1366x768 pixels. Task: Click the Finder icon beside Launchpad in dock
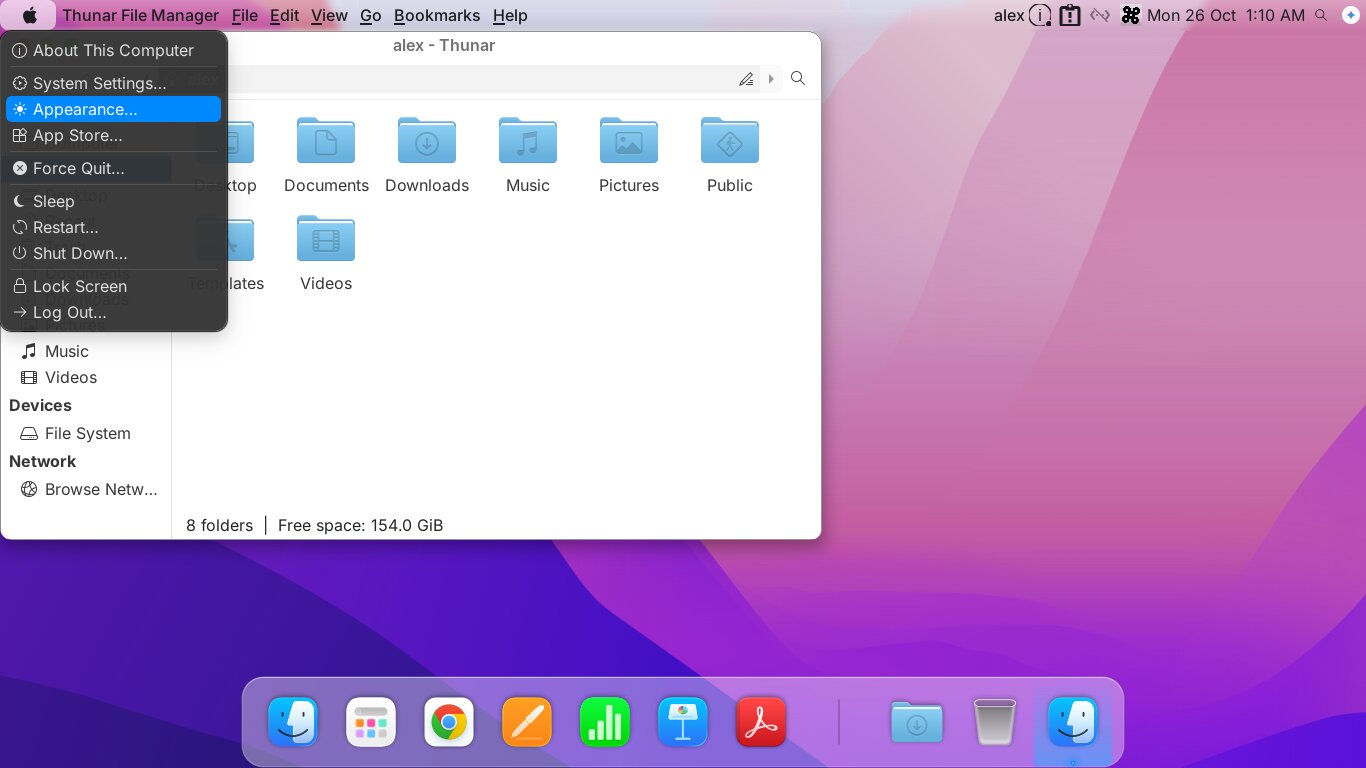pos(293,722)
